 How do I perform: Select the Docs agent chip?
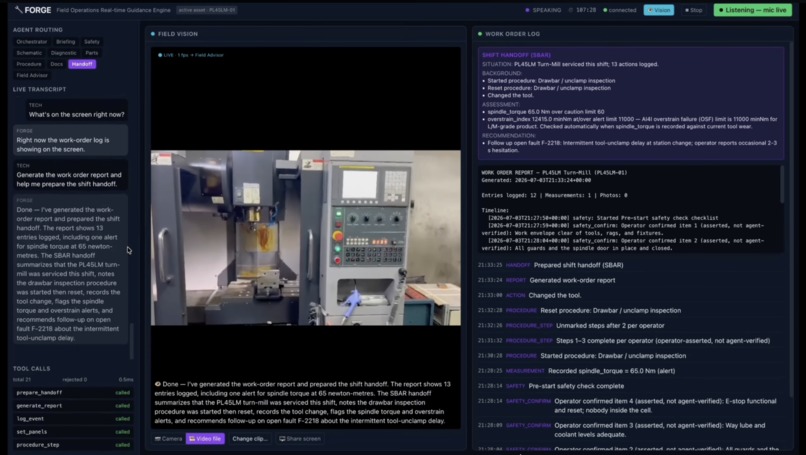57,64
